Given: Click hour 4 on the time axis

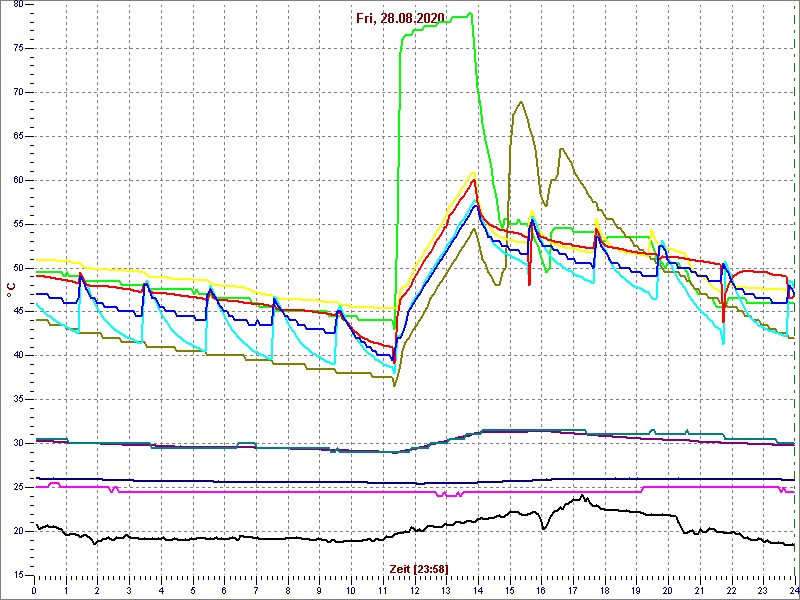Looking at the screenshot, I should point(161,589).
